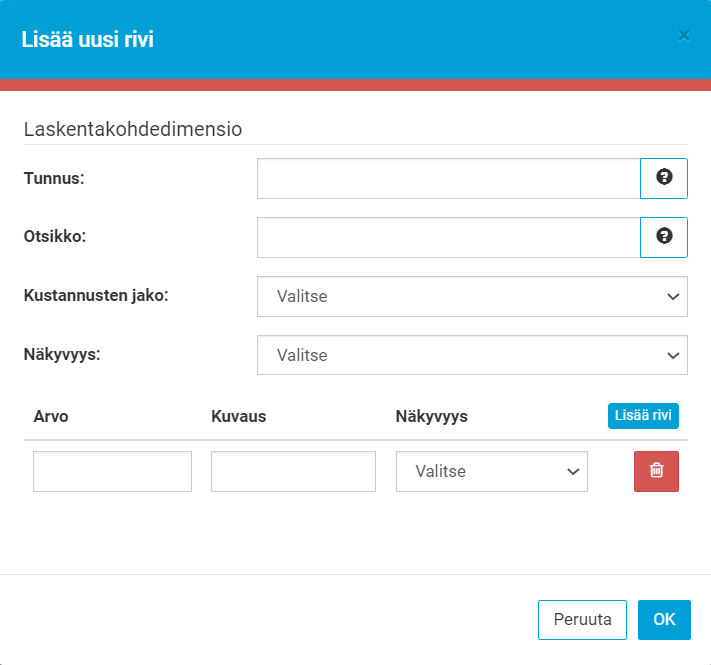Click the Lisää rivi button
Viewport: 711px width, 665px height.
[x=643, y=416]
